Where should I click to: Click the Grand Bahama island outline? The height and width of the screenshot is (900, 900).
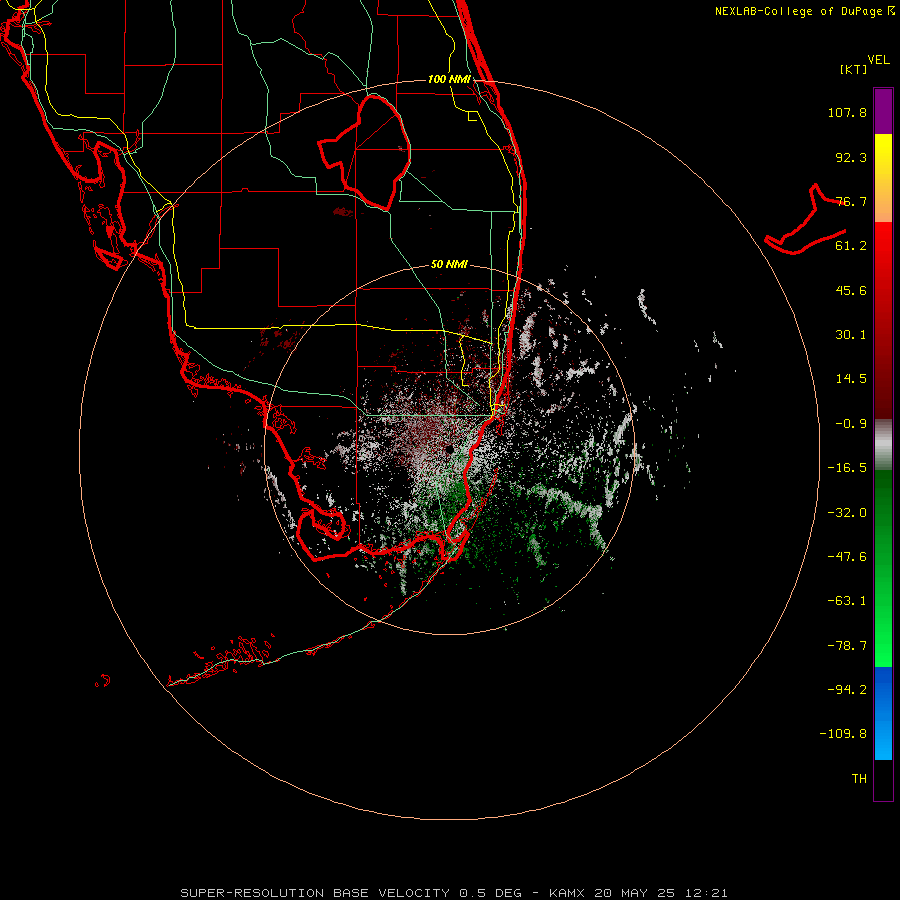806,220
